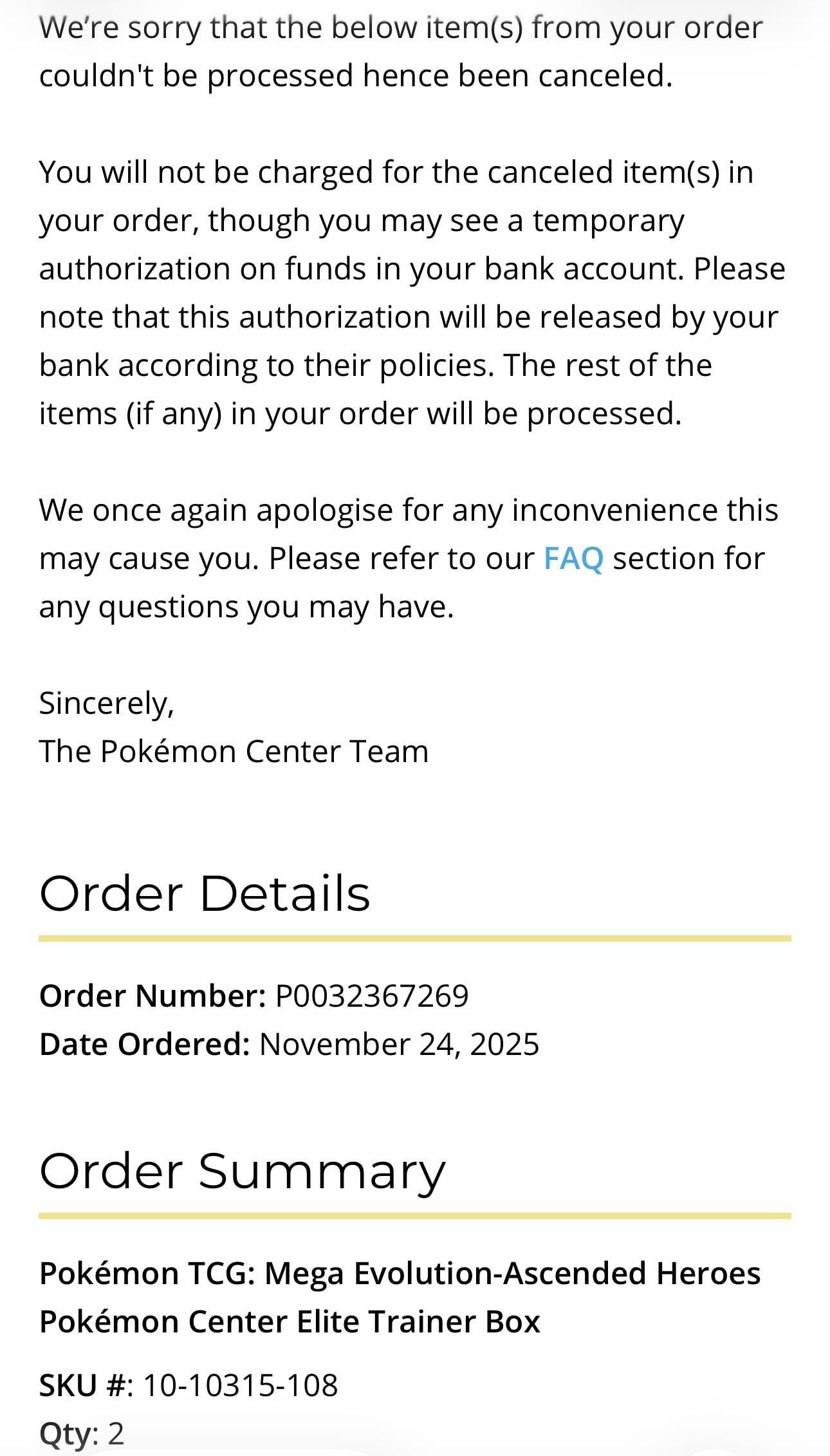Click the 'You will not be charged' paragraph

coord(412,293)
